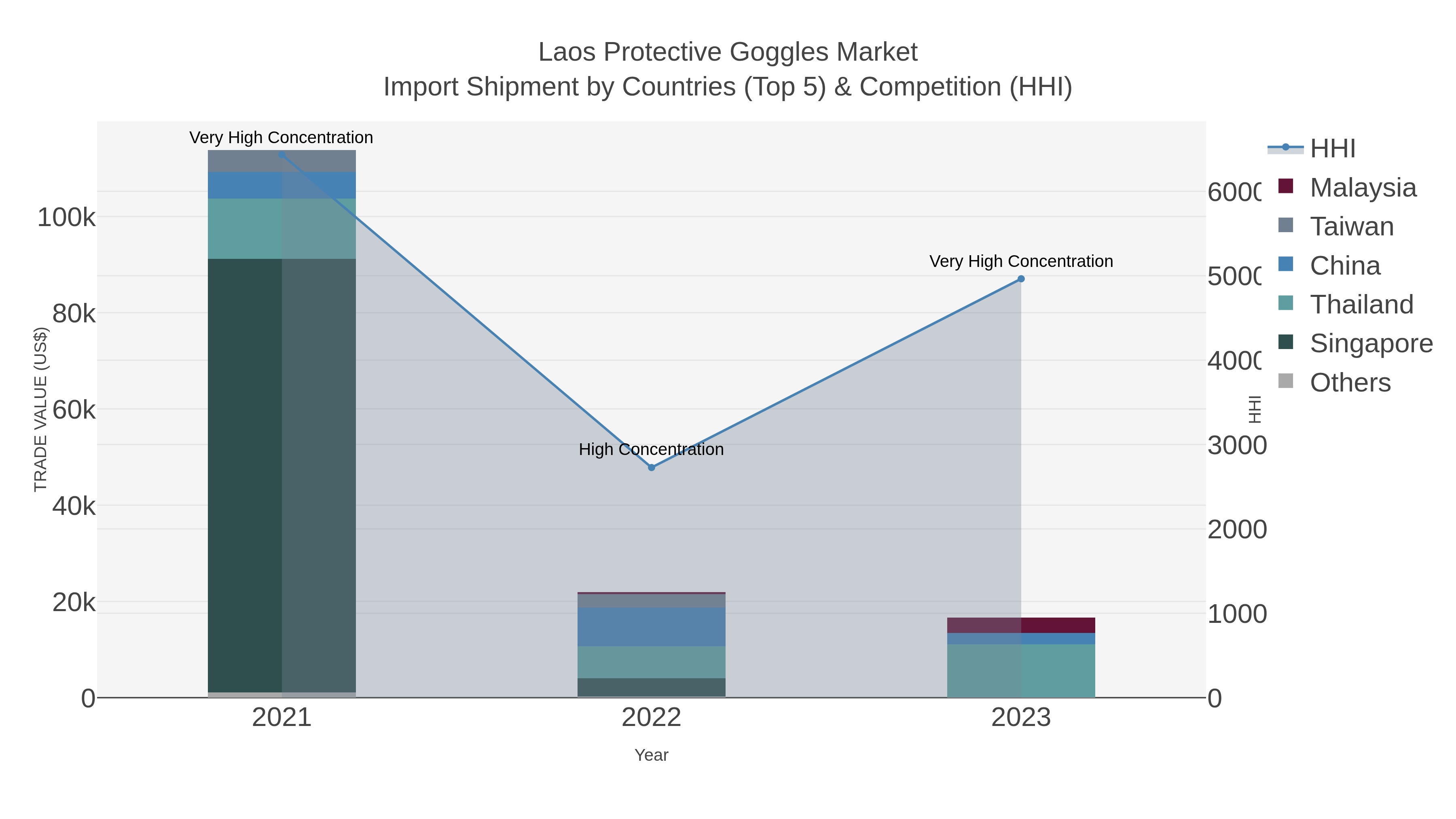Click the 2023 x-axis label

pyautogui.click(x=1021, y=718)
